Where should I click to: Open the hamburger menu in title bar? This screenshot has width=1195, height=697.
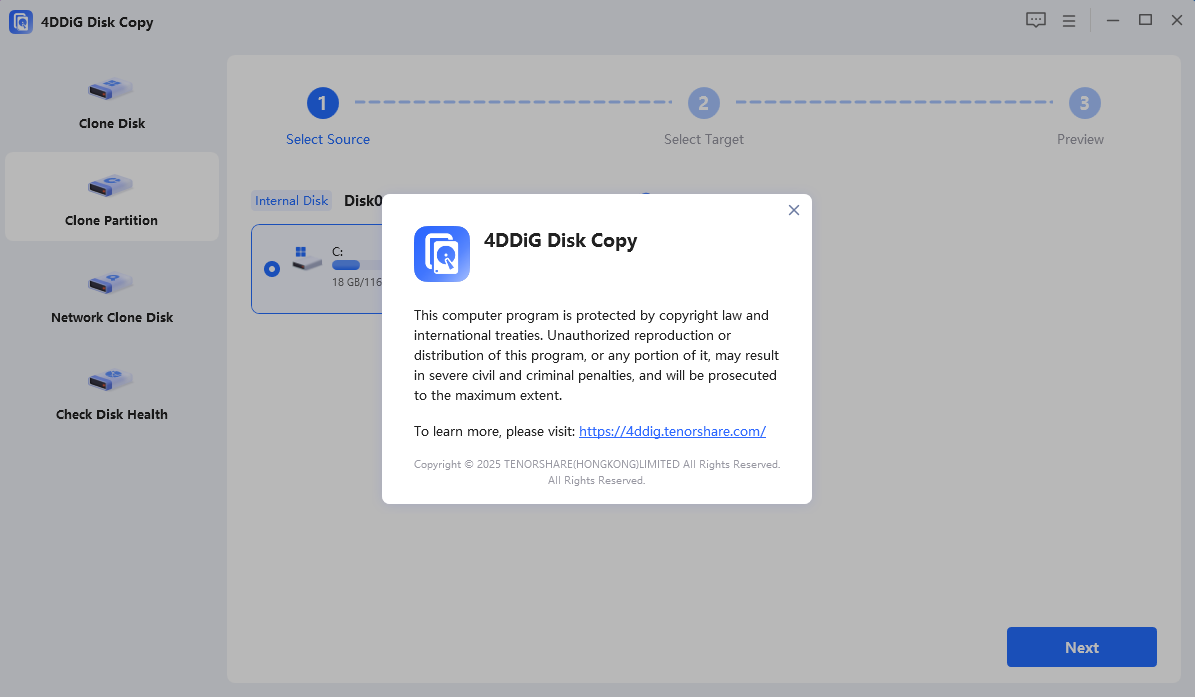(1068, 21)
